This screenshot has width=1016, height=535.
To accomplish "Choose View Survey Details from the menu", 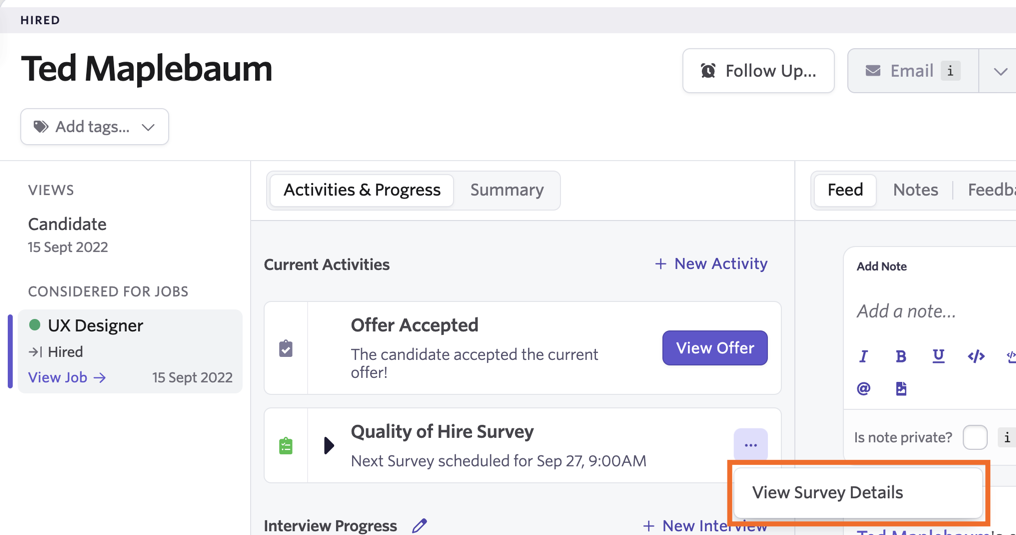I will [x=858, y=493].
